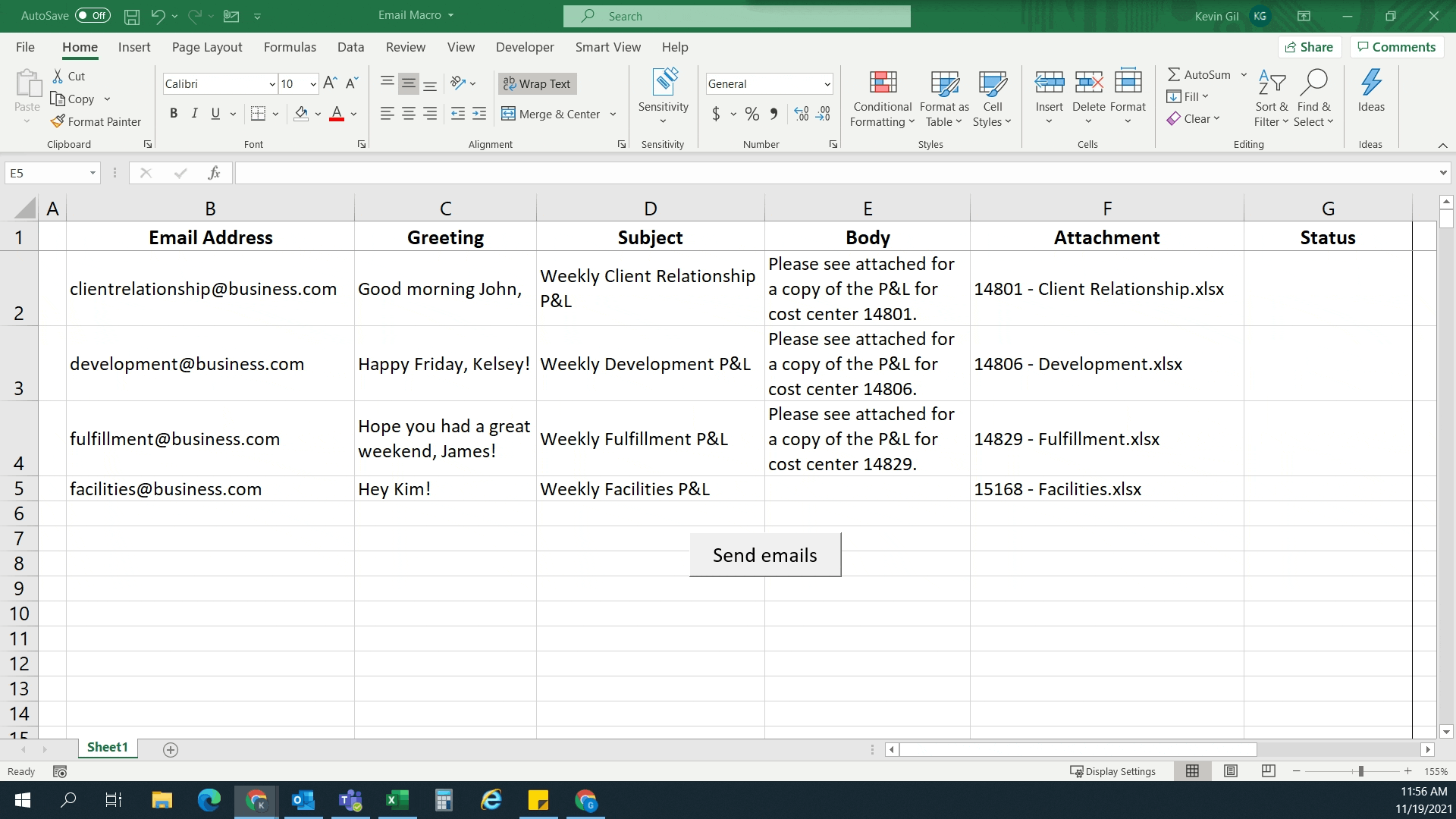Add a new sheet with plus icon
Screen dimensions: 1456x819
pos(171,750)
